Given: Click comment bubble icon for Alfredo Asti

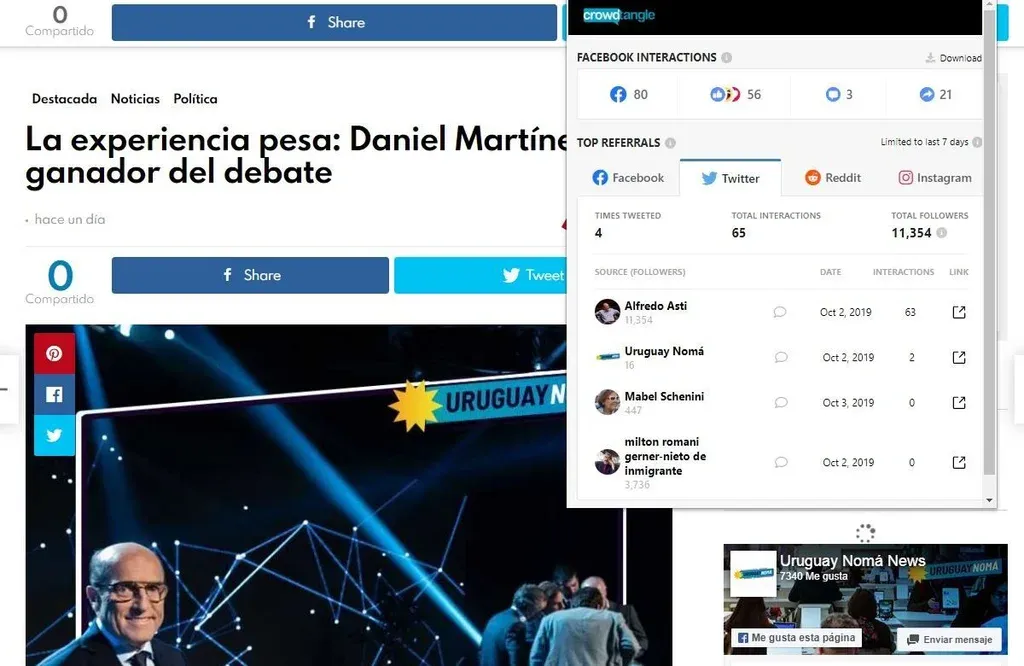Looking at the screenshot, I should (780, 312).
